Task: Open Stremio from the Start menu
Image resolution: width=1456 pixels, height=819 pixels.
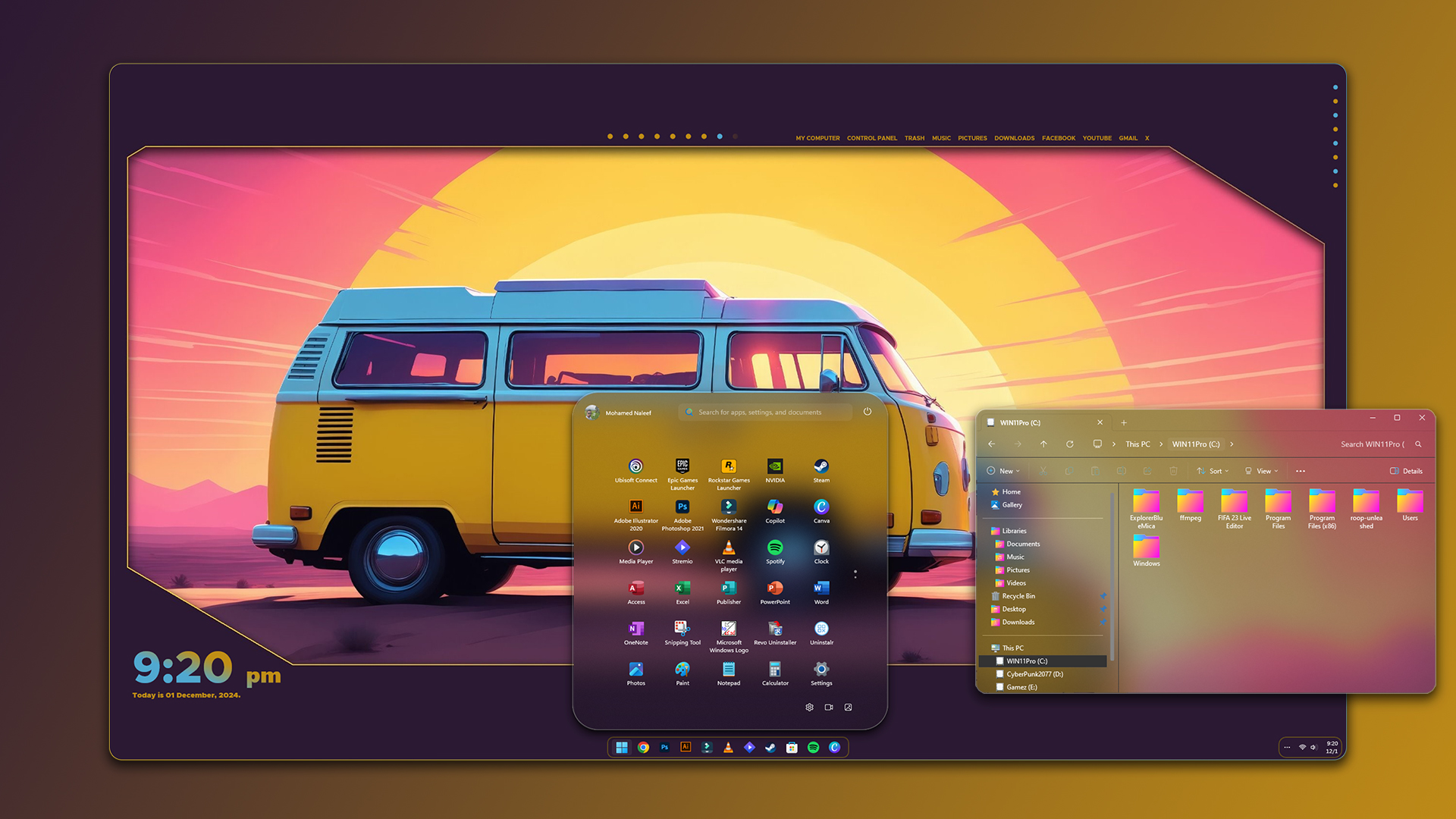Action: [682, 552]
